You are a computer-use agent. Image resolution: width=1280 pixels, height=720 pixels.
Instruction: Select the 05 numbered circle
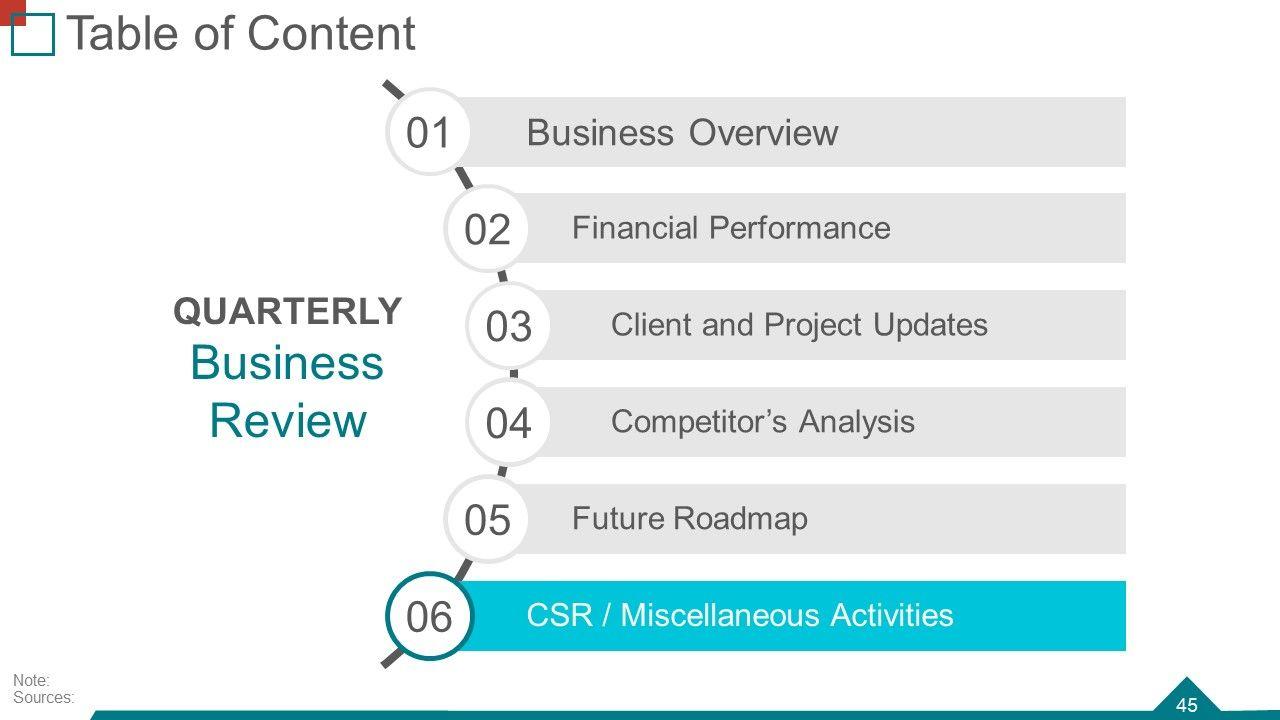point(487,521)
